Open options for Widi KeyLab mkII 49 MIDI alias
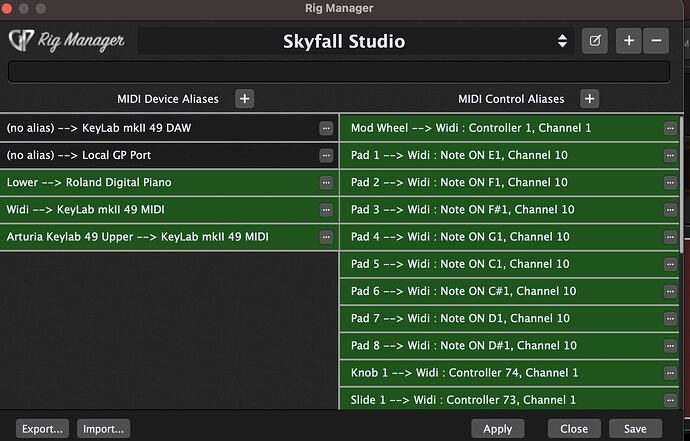The image size is (690, 441). [x=326, y=210]
